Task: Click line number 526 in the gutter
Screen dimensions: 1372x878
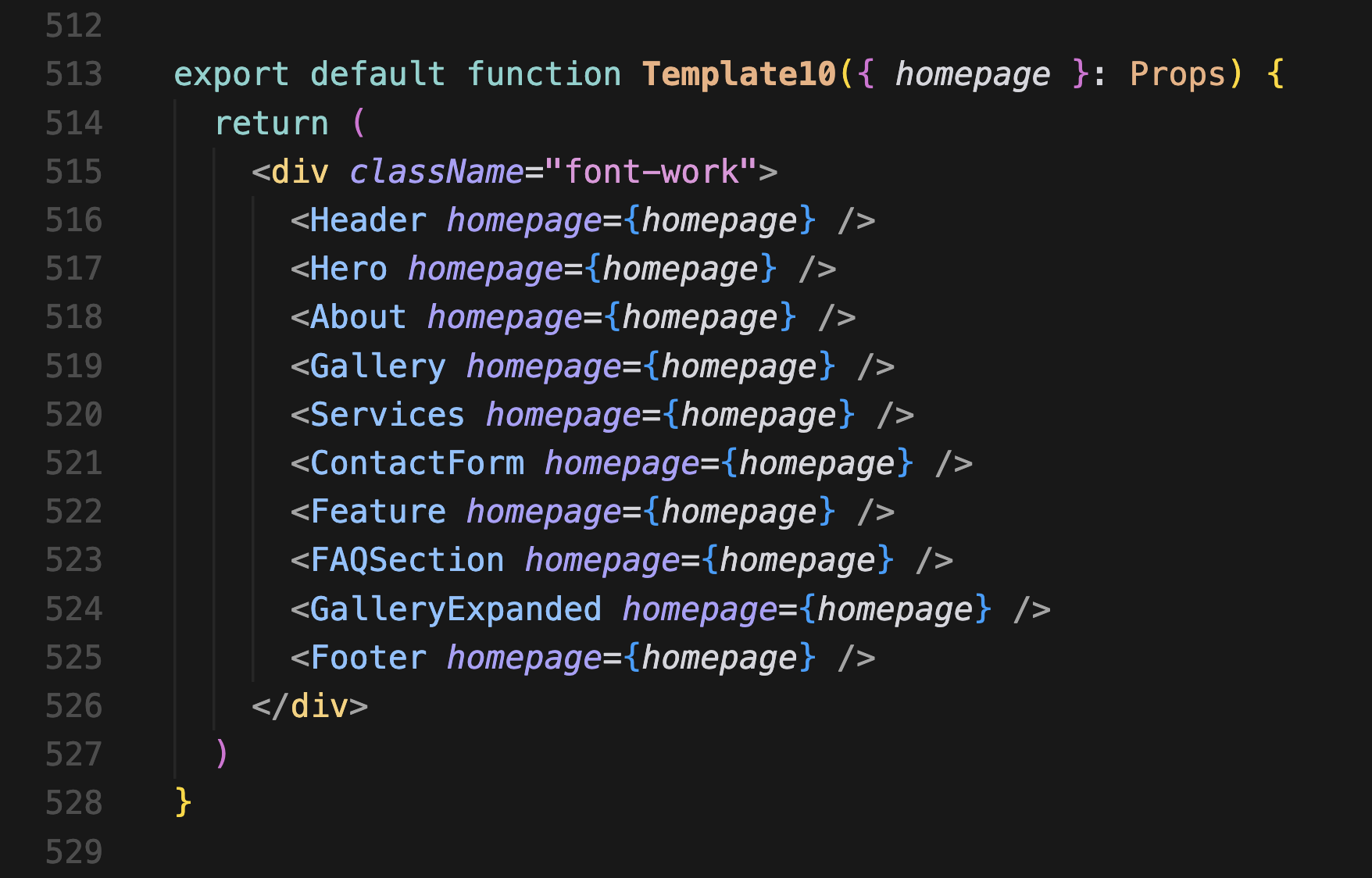Action: 73,706
